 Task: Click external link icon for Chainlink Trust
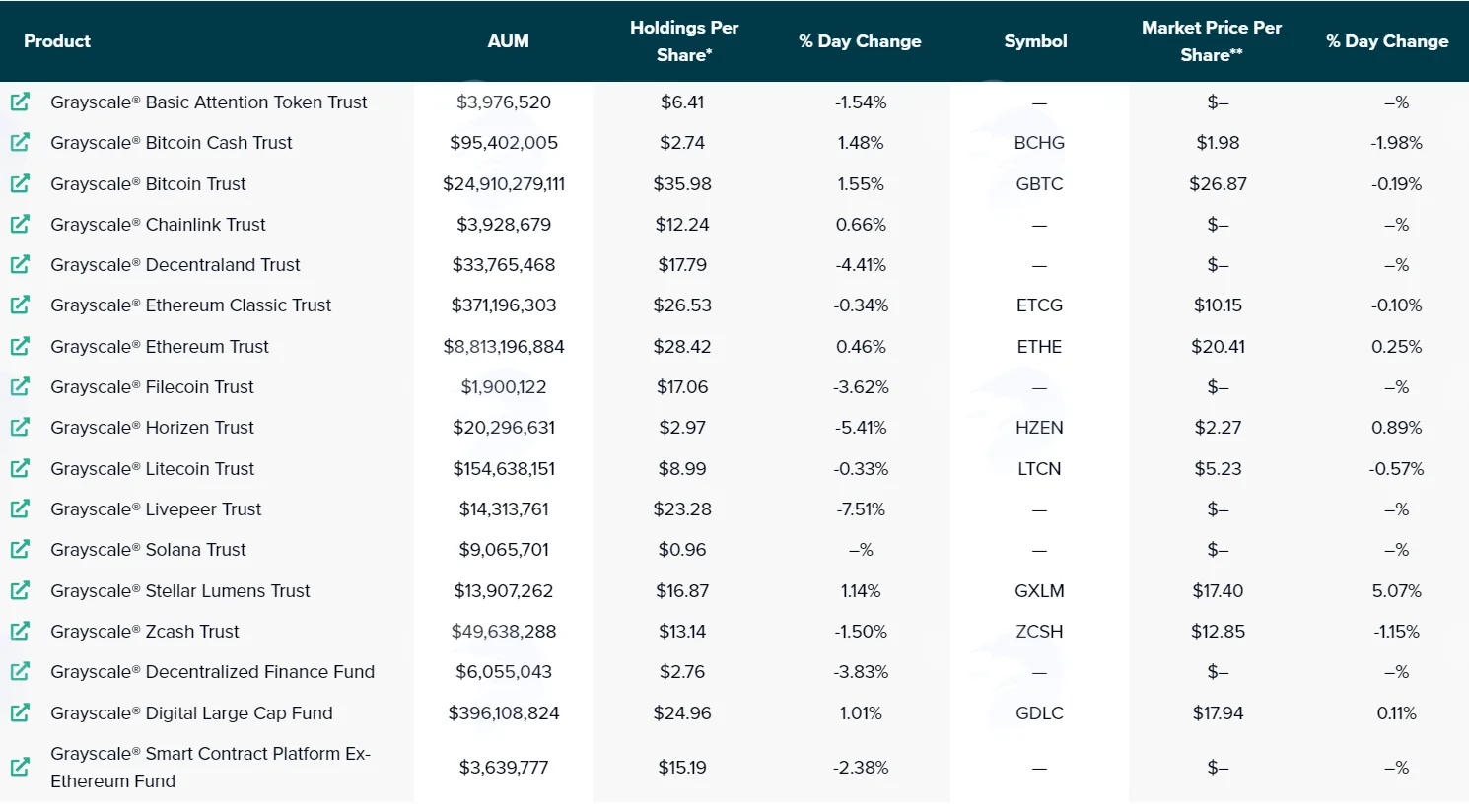(20, 224)
